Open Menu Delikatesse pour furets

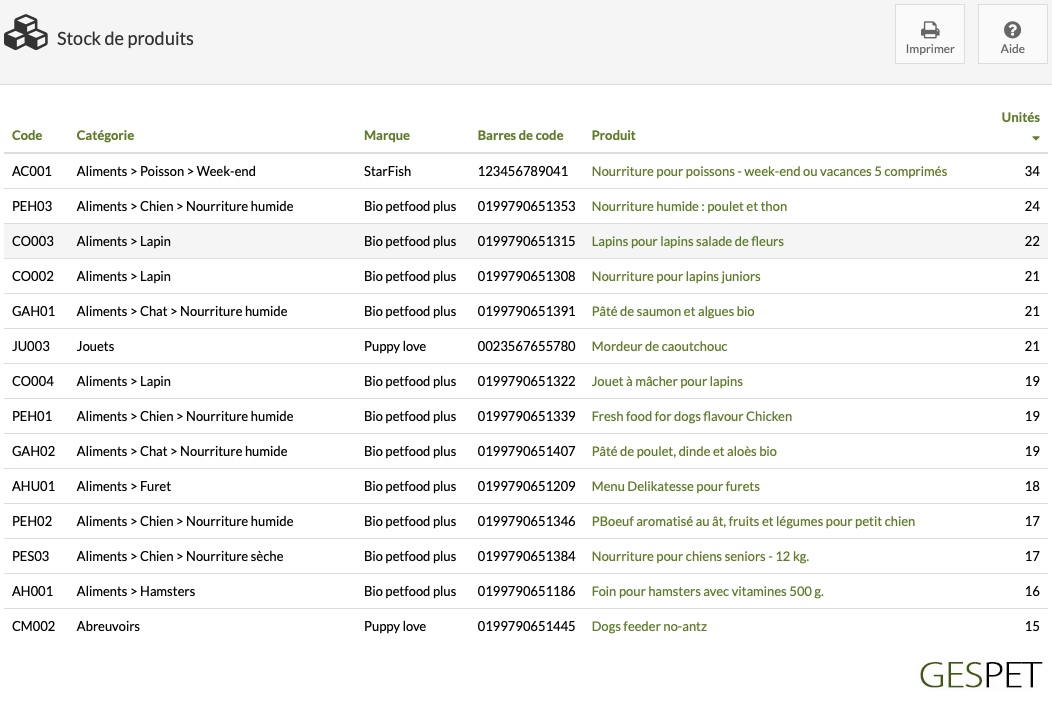coord(676,486)
